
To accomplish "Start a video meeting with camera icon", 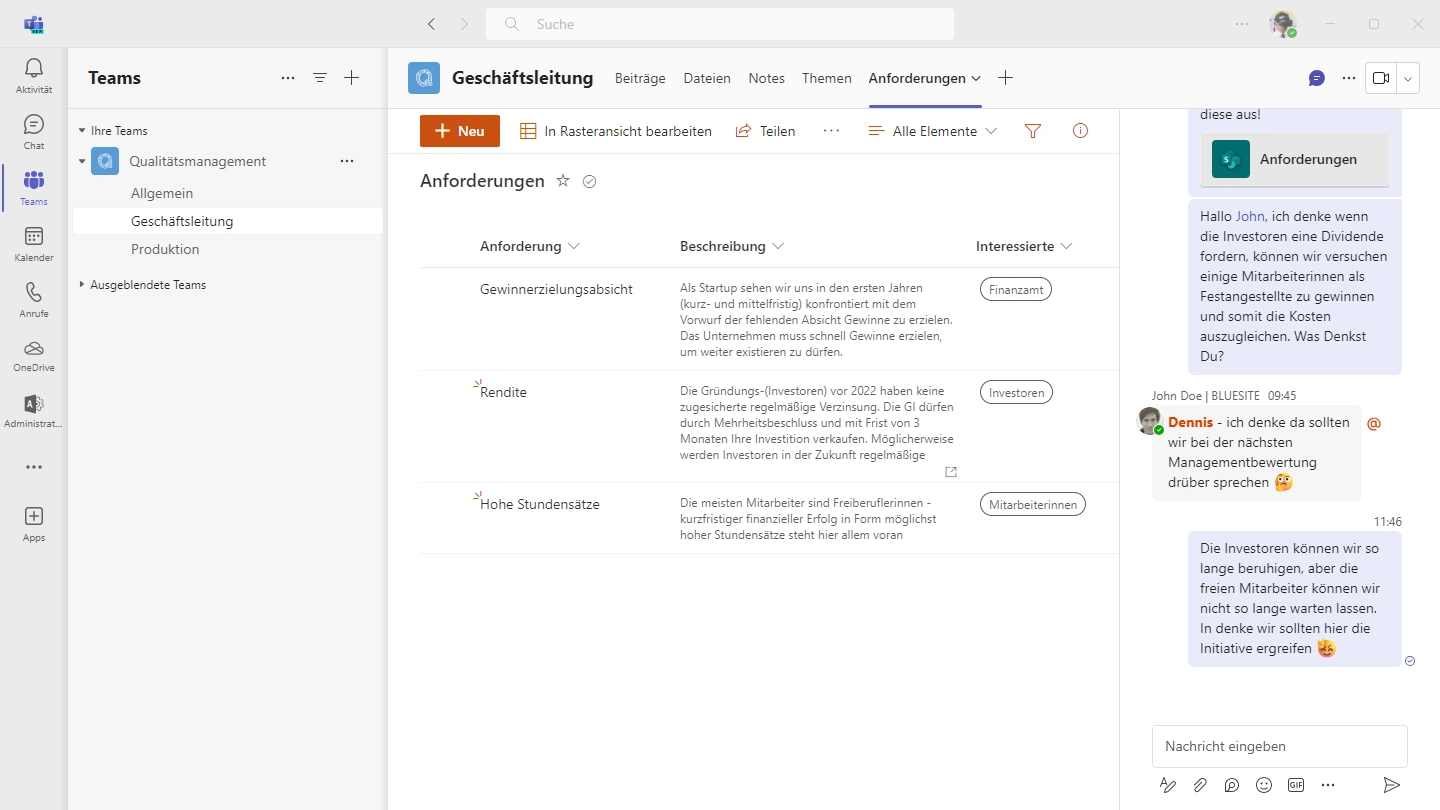I will coord(1381,78).
